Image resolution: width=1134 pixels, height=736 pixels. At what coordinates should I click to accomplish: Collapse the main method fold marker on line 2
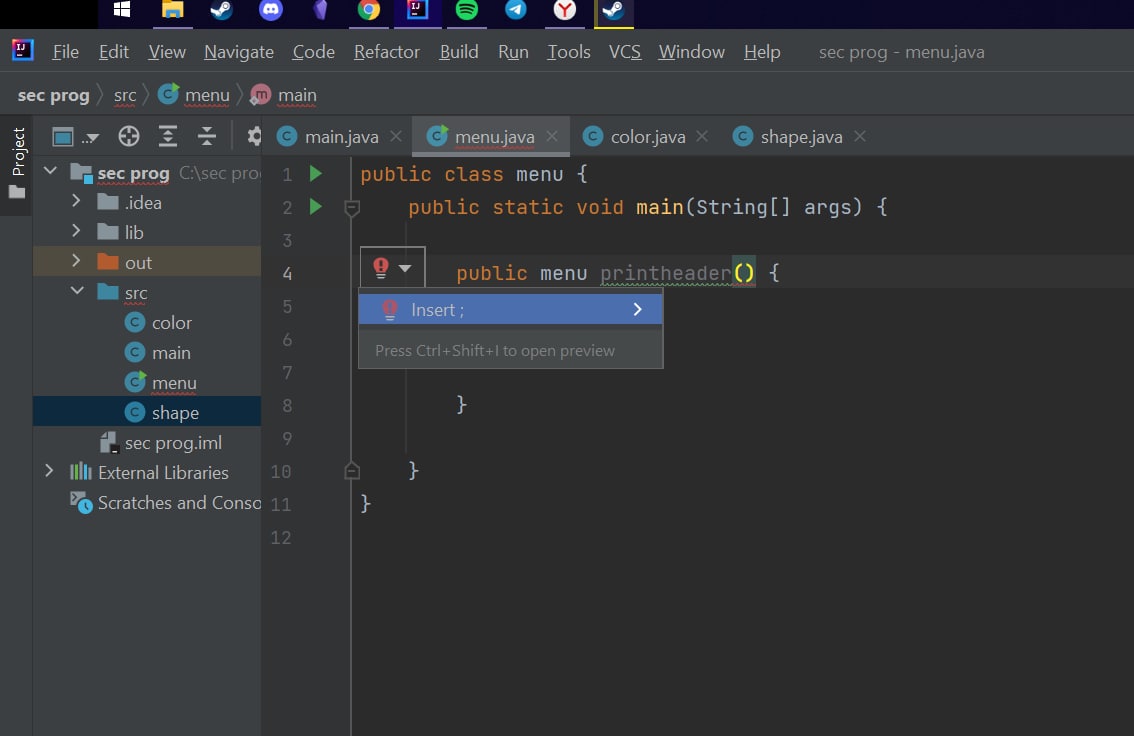(352, 208)
